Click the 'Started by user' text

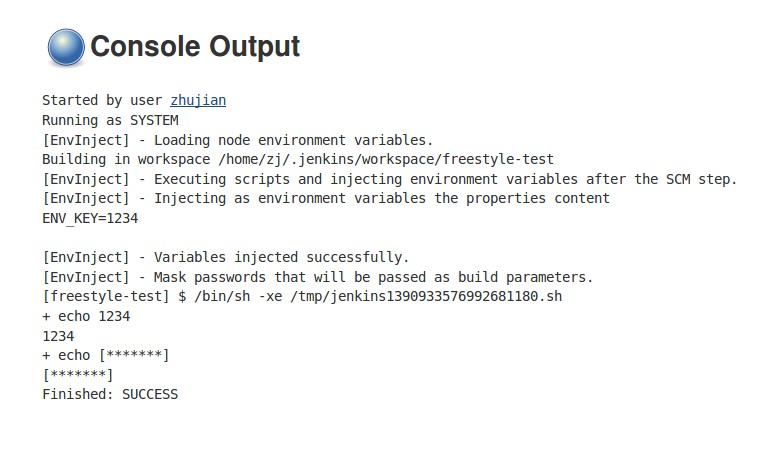102,100
